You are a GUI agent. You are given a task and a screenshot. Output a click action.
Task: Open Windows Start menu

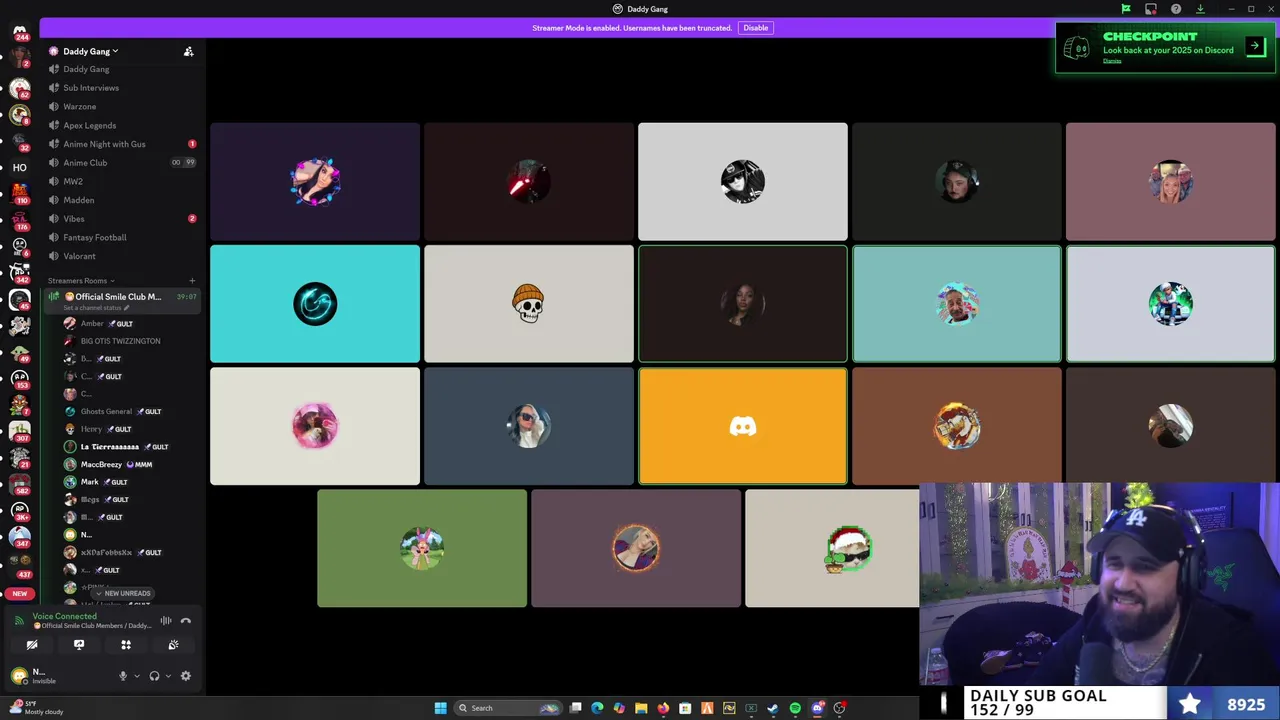click(440, 708)
